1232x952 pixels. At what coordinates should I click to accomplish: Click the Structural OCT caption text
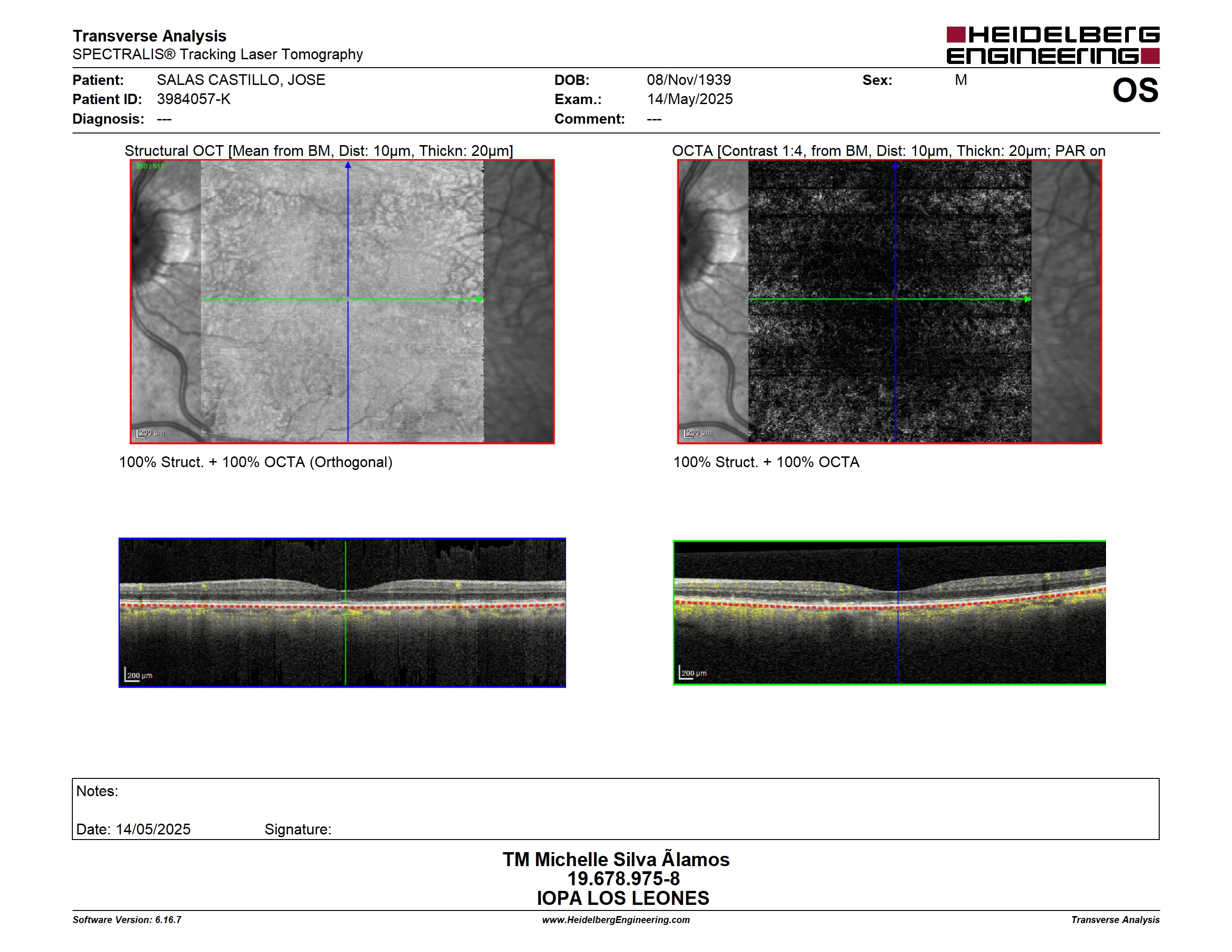pos(319,151)
